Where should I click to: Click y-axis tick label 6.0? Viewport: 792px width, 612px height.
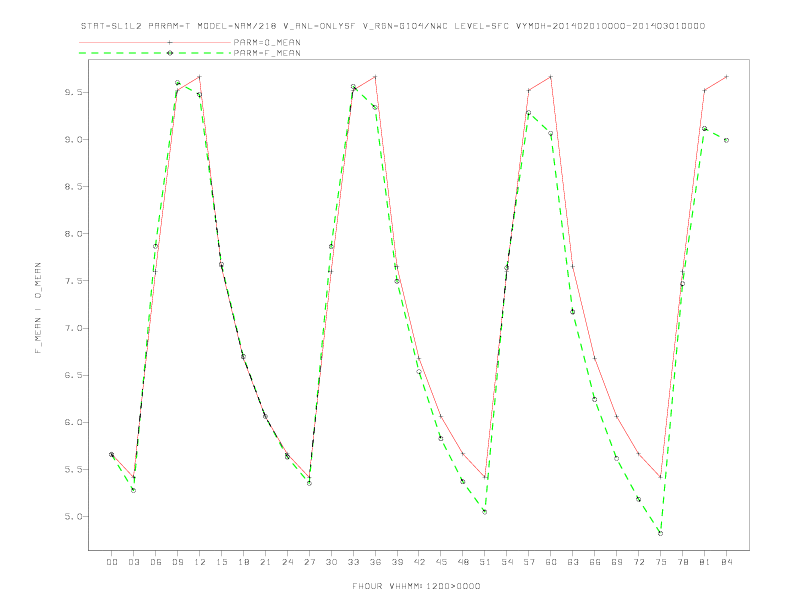74,422
